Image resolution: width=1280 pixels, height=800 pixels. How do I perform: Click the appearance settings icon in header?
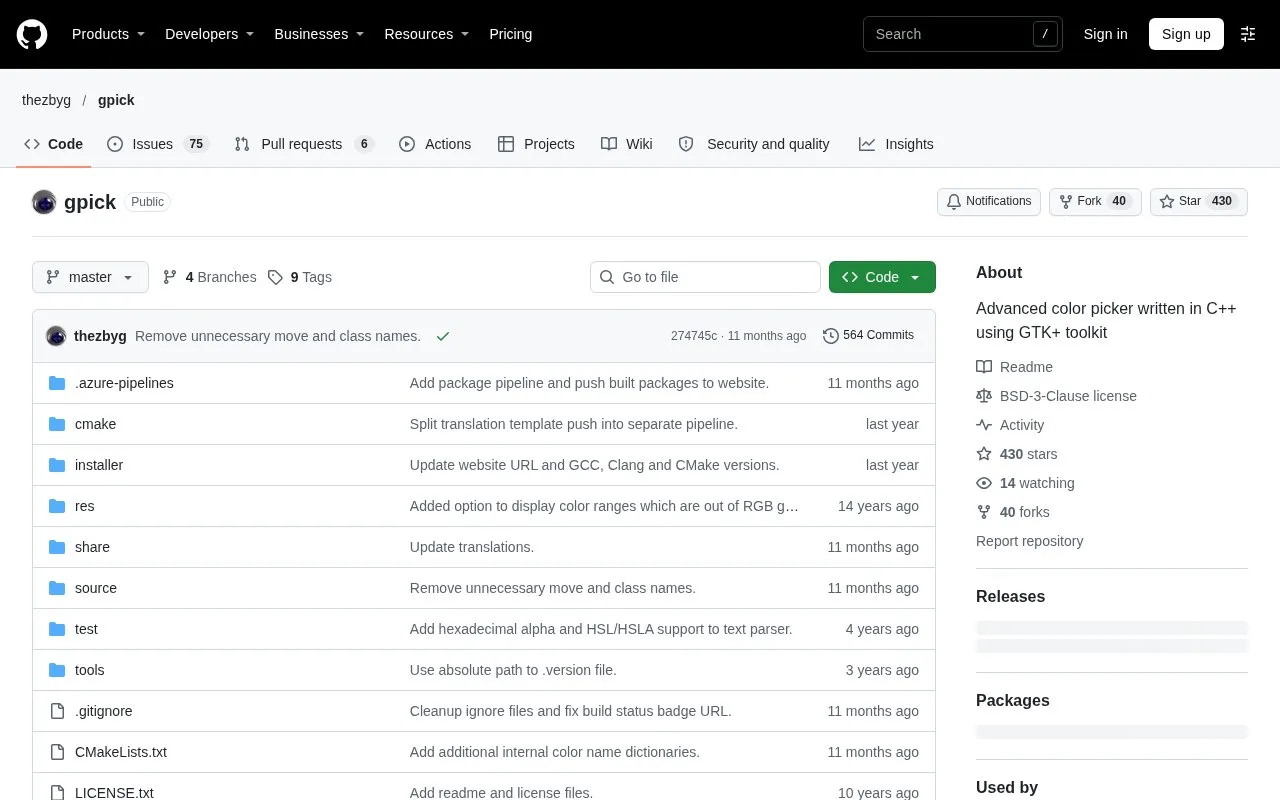(1248, 34)
